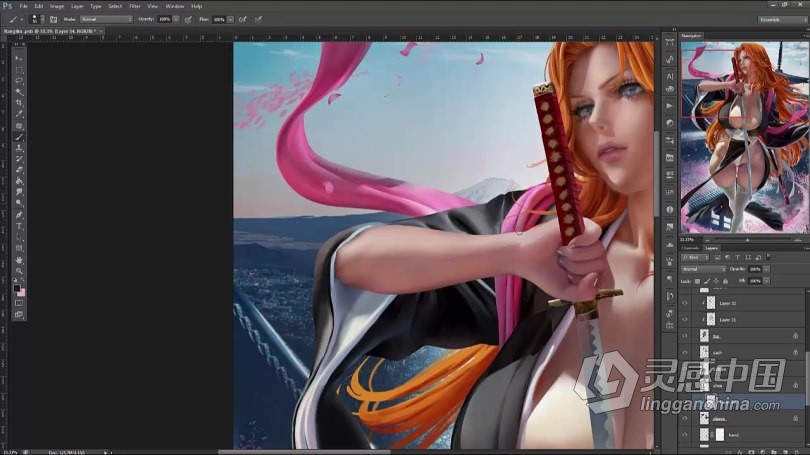This screenshot has width=810, height=455.
Task: Select the Path Selection tool
Action: (19, 238)
